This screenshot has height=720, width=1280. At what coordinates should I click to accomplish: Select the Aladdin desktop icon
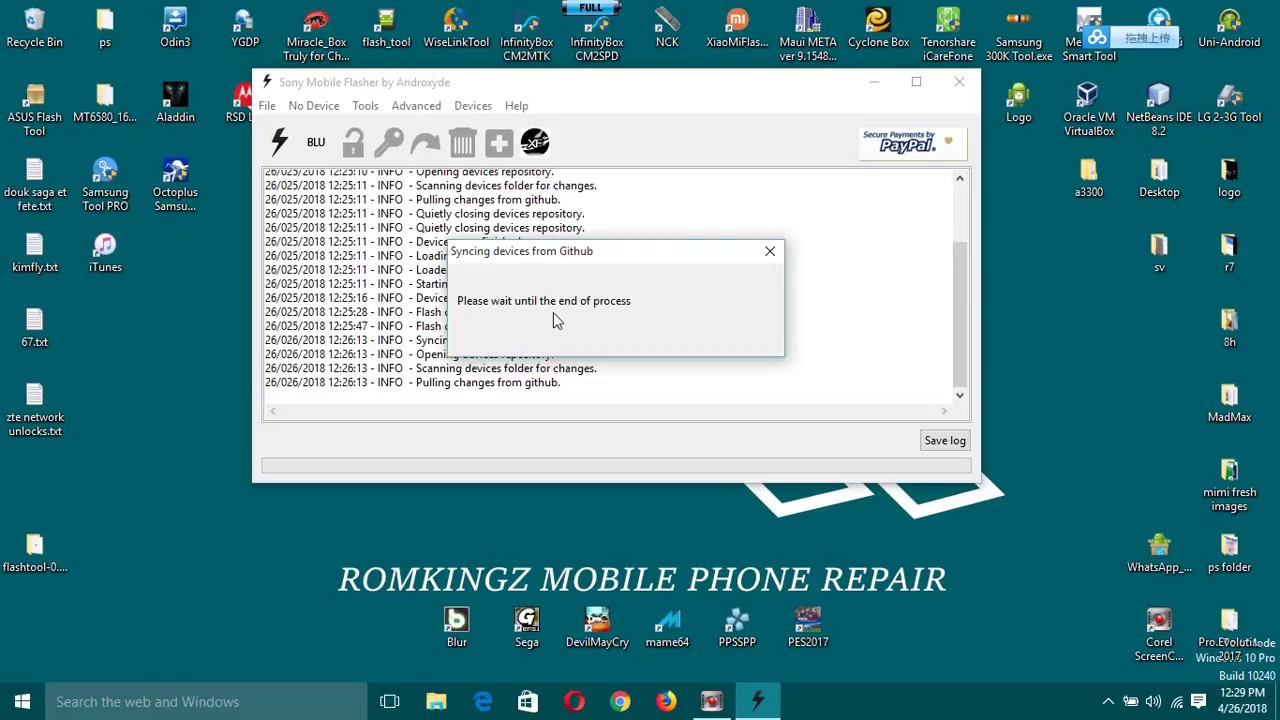pos(175,103)
